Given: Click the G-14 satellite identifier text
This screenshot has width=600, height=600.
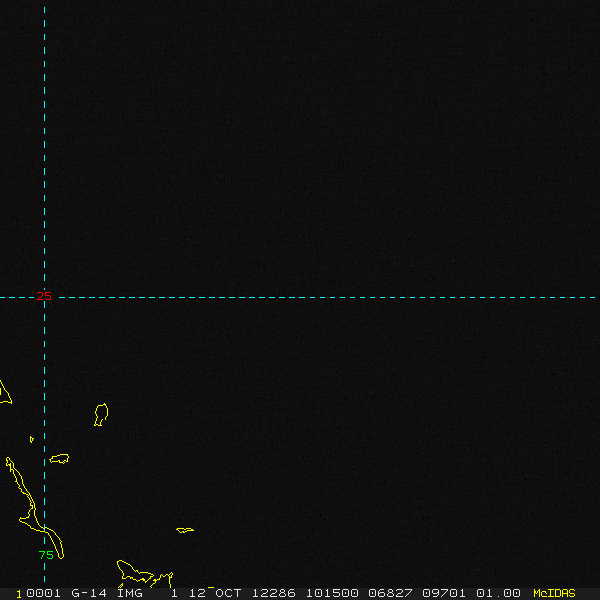Looking at the screenshot, I should click(88, 593).
